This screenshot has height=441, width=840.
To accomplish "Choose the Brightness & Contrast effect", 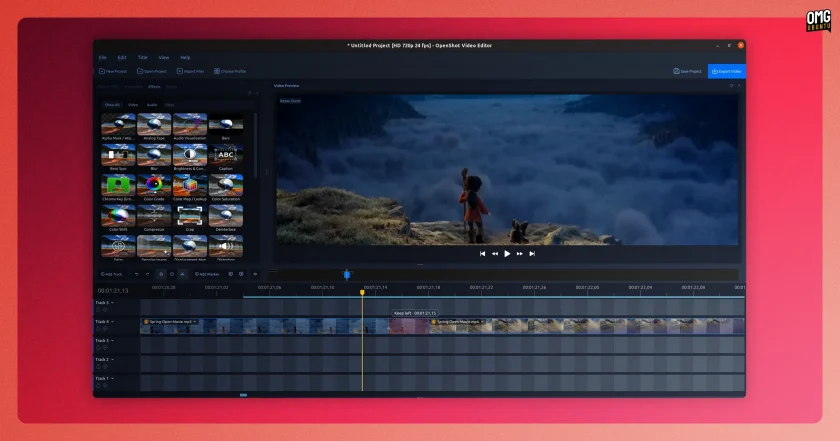I will 190,155.
